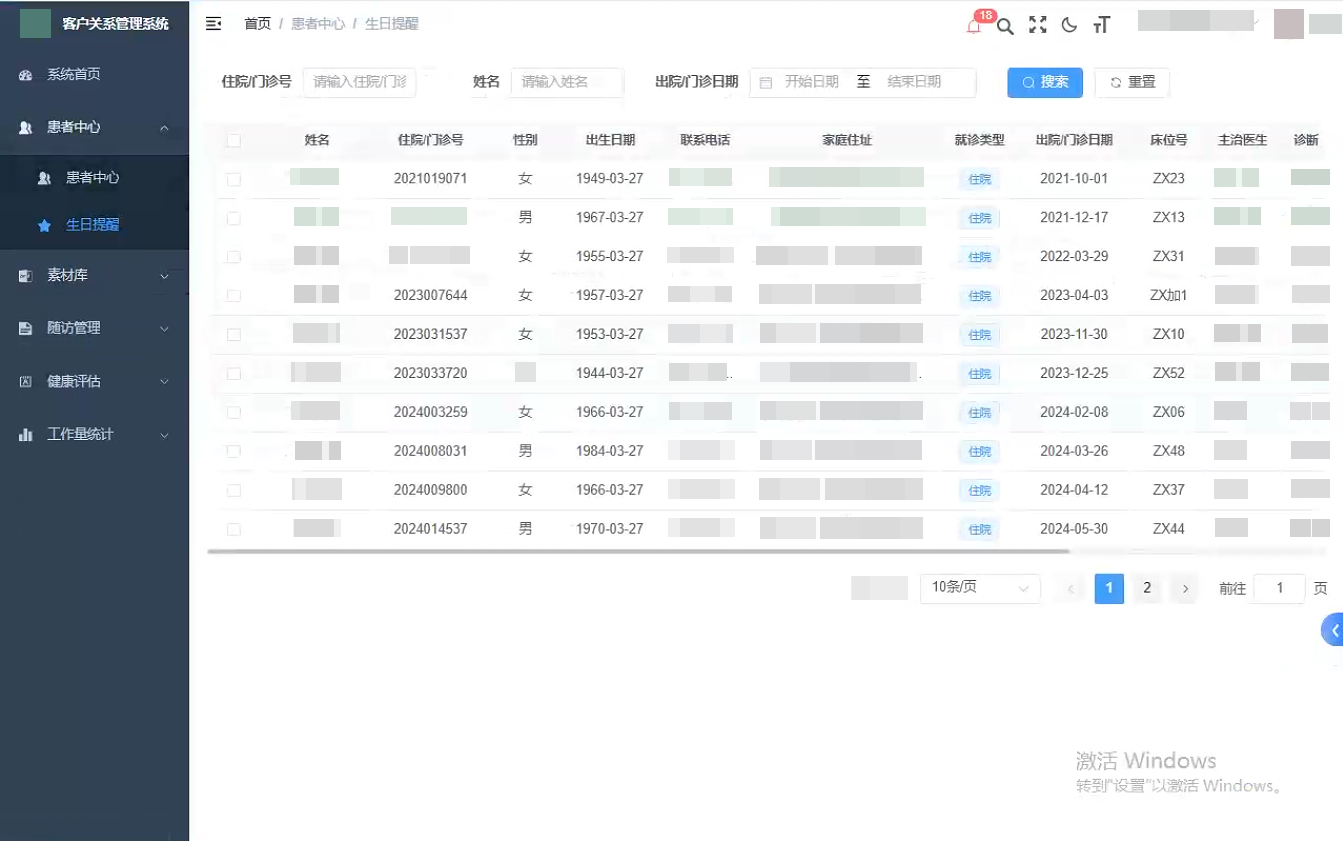Click the blue 搜索 button
The height and width of the screenshot is (841, 1343).
point(1044,82)
